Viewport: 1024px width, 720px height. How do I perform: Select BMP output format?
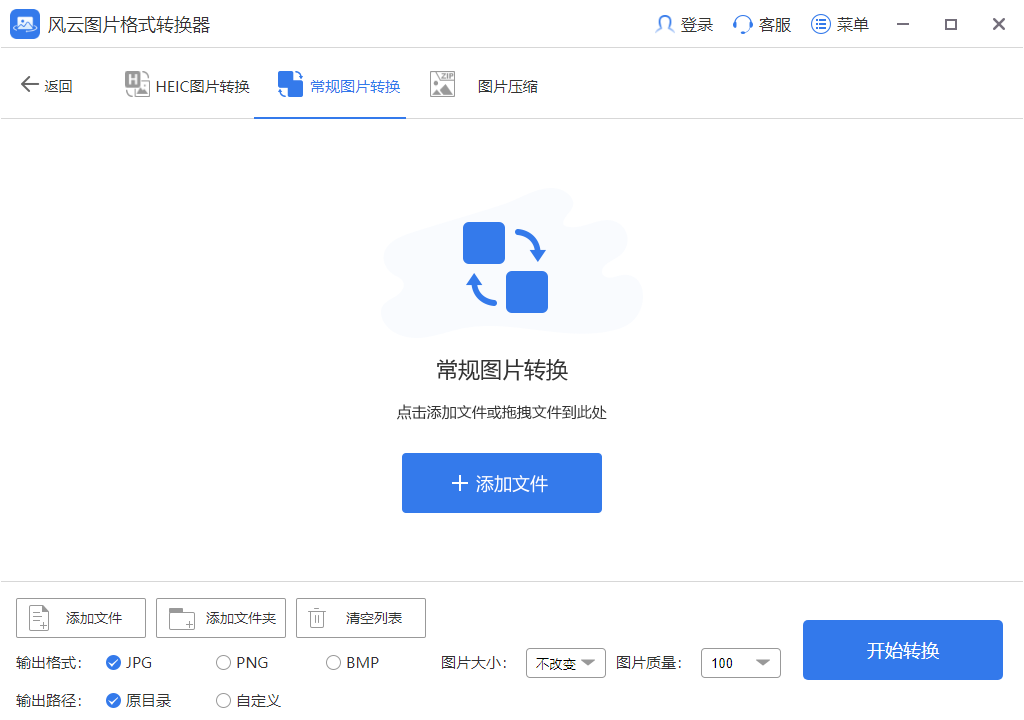click(333, 662)
